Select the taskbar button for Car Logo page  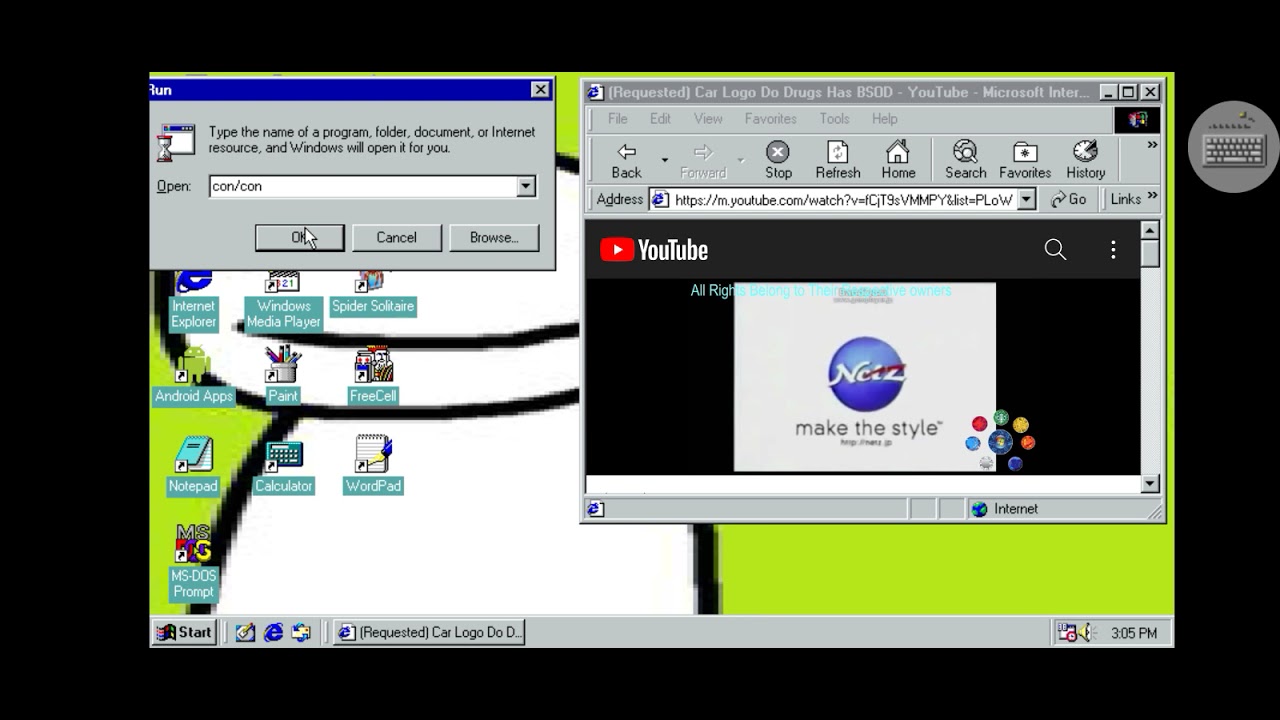pyautogui.click(x=429, y=632)
